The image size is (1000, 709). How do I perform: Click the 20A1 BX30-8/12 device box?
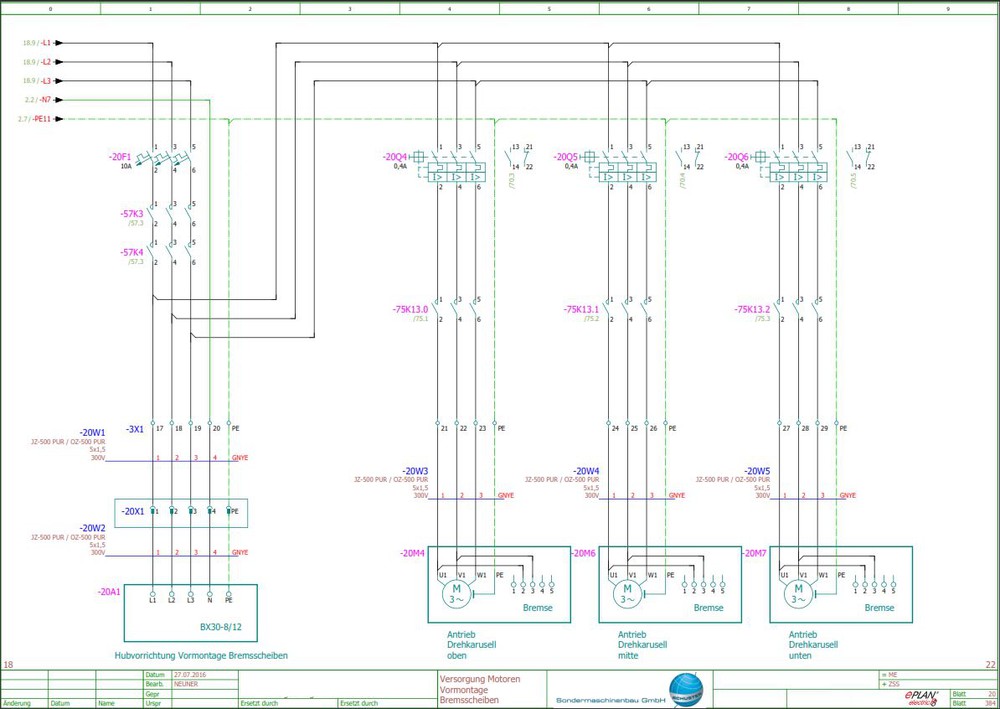click(x=191, y=613)
